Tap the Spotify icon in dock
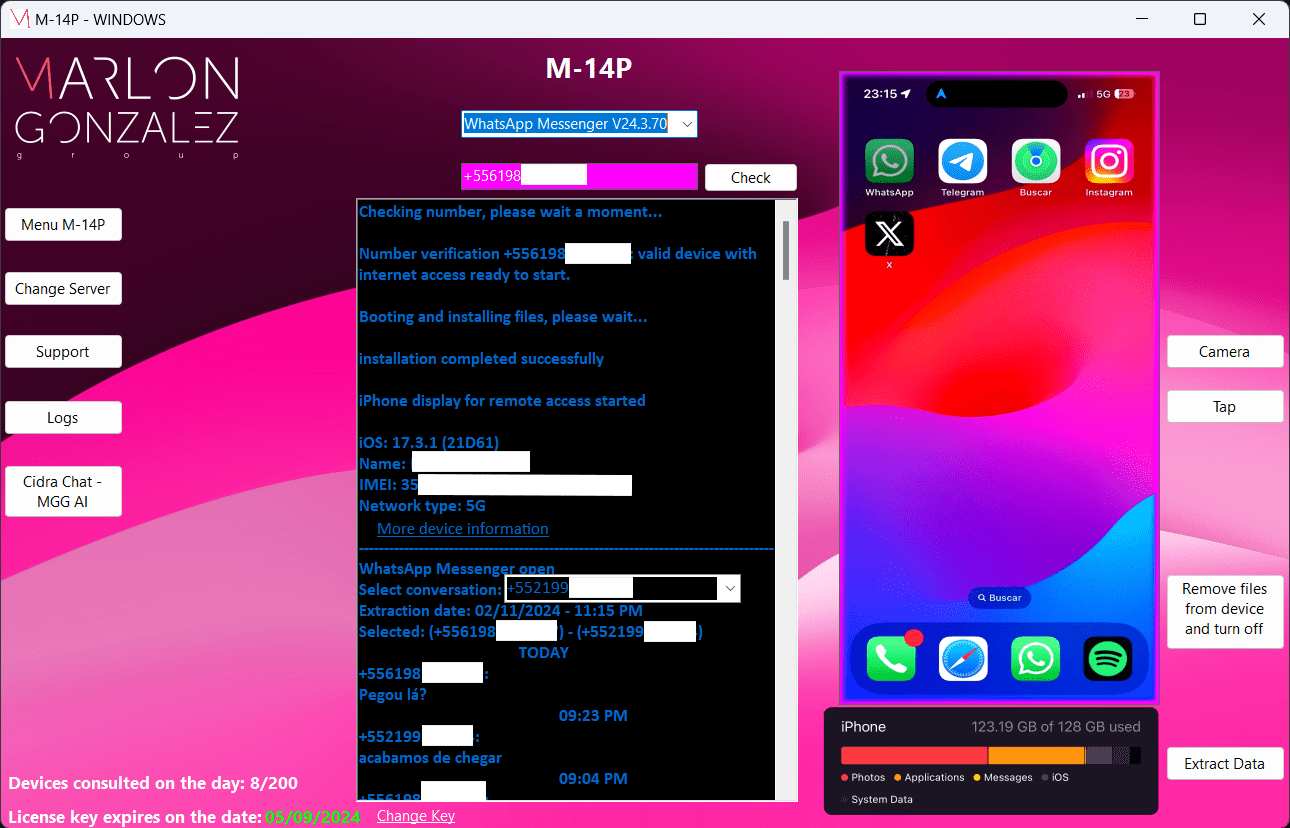1290x828 pixels. (x=1108, y=659)
